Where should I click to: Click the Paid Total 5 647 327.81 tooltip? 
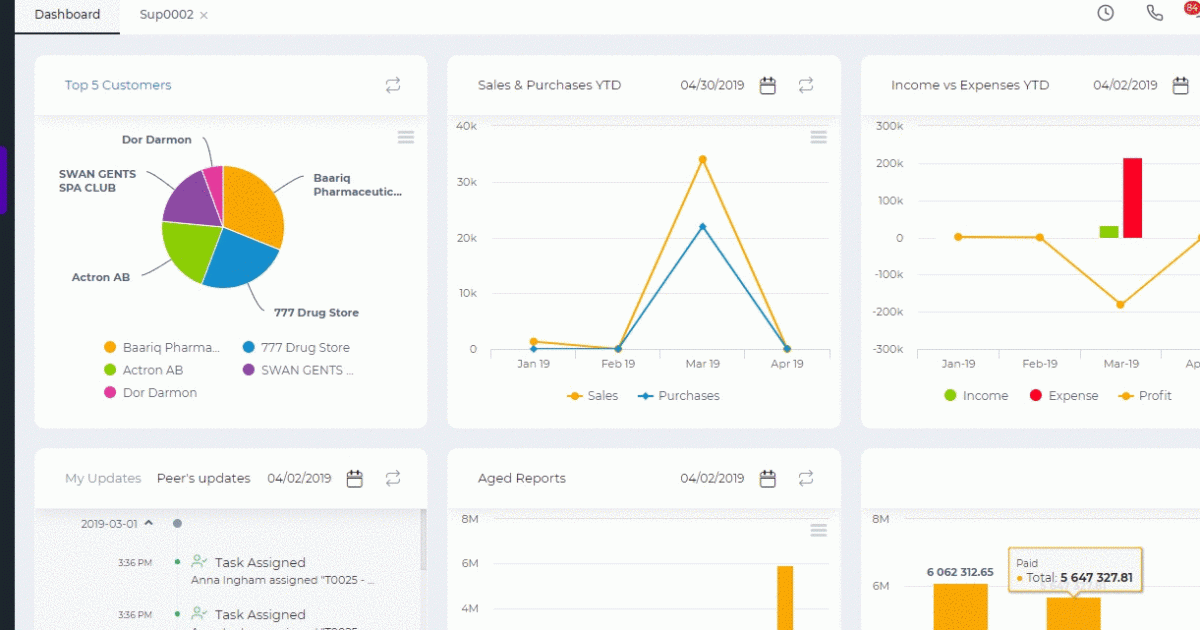(x=1075, y=571)
